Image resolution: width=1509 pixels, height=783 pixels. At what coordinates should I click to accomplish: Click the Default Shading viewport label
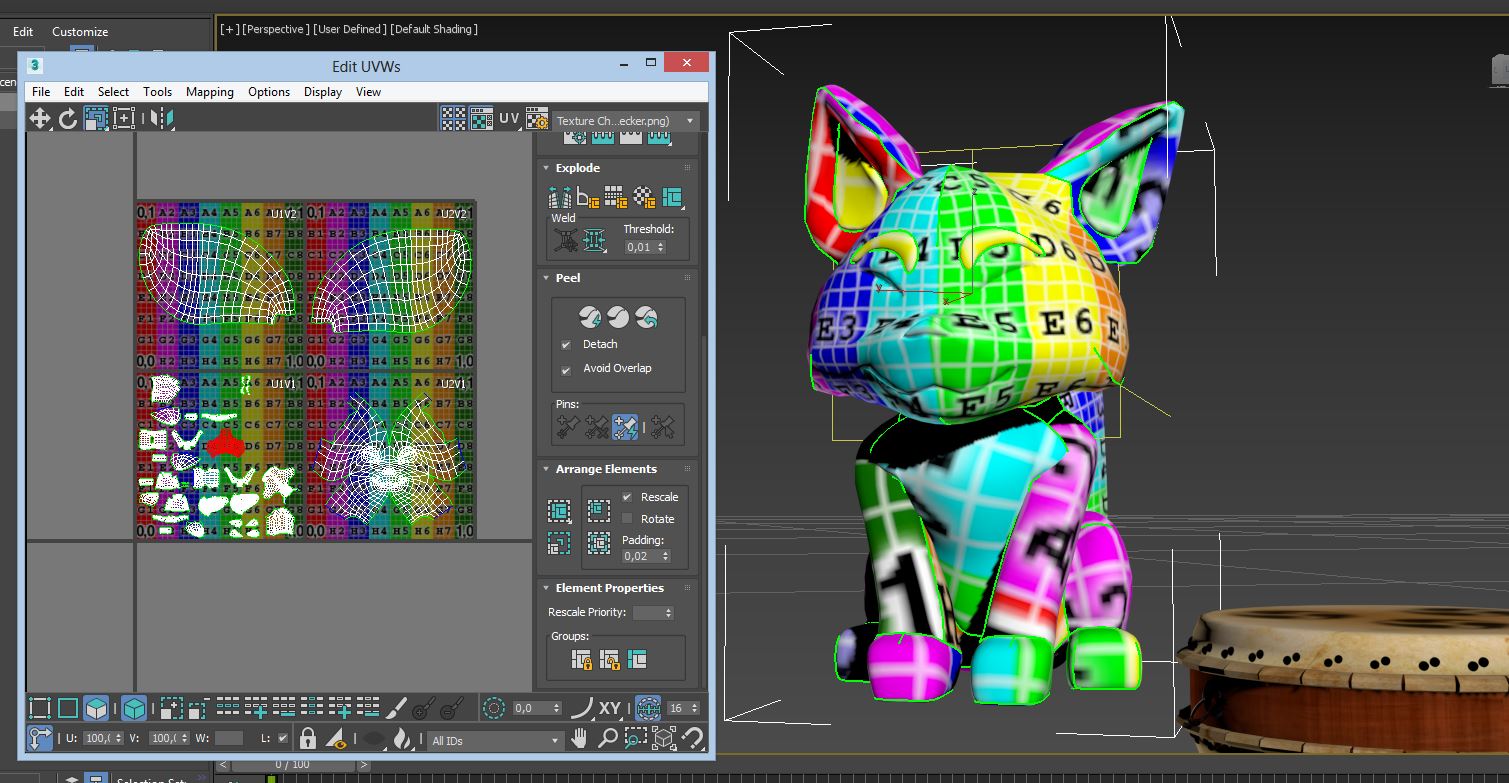pyautogui.click(x=434, y=29)
